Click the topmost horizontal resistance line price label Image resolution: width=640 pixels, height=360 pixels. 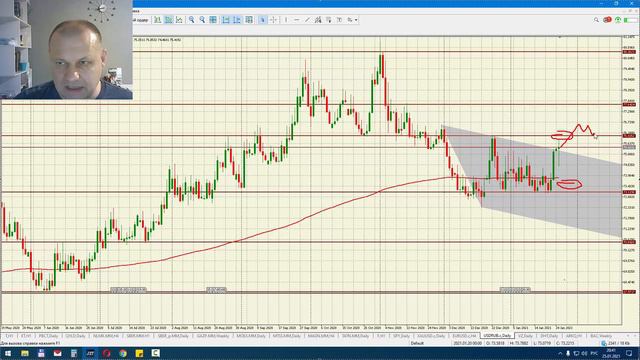(629, 52)
